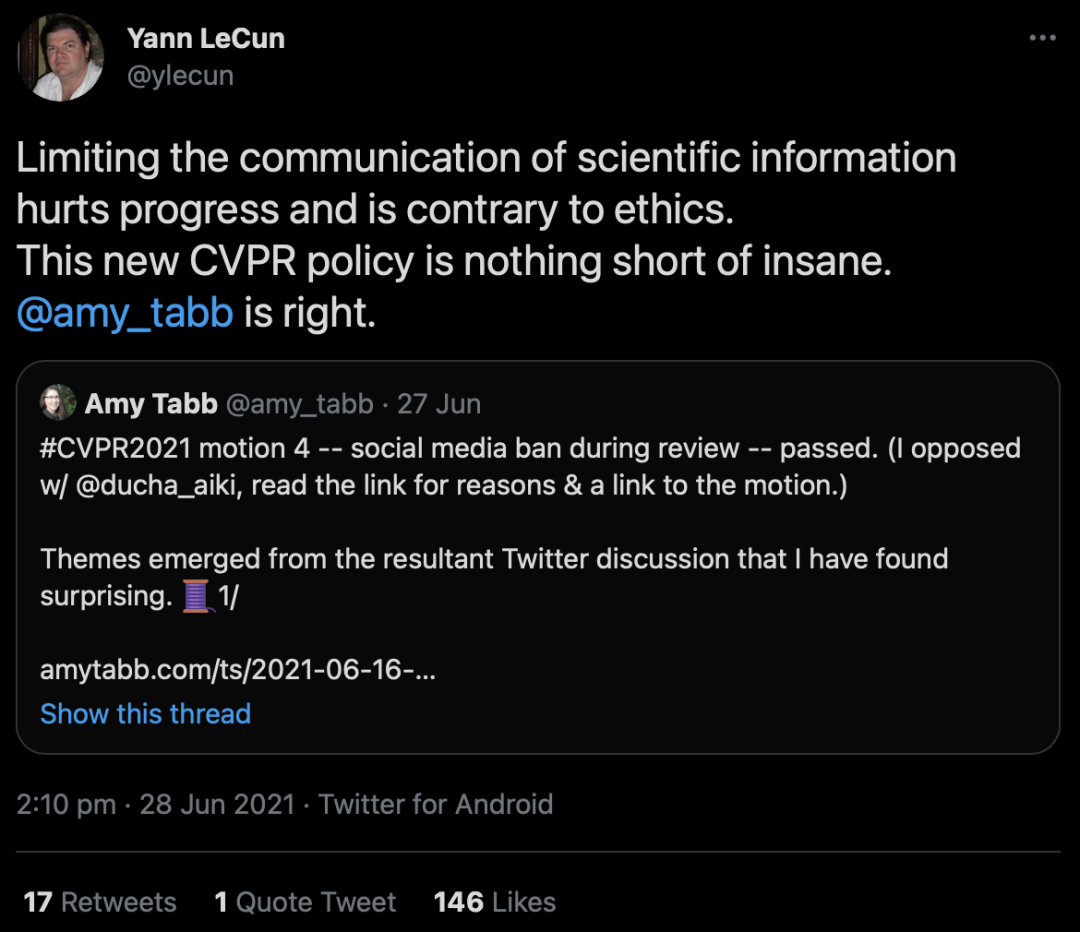
Task: Open the amytabb.com link
Action: 237,670
